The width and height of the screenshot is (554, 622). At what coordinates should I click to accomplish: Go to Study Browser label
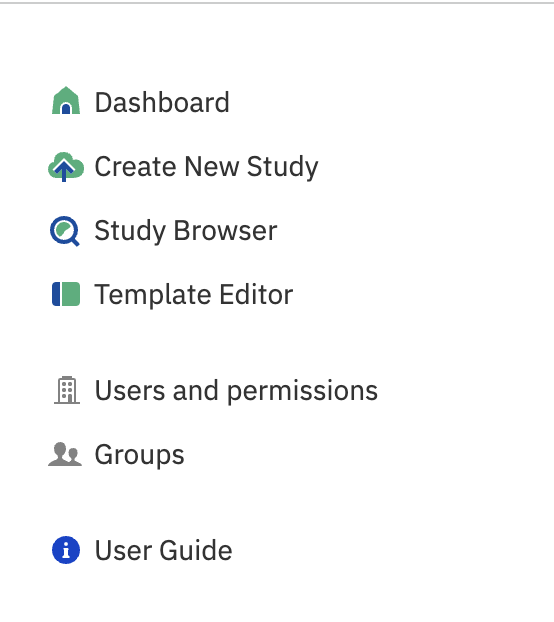pyautogui.click(x=186, y=231)
